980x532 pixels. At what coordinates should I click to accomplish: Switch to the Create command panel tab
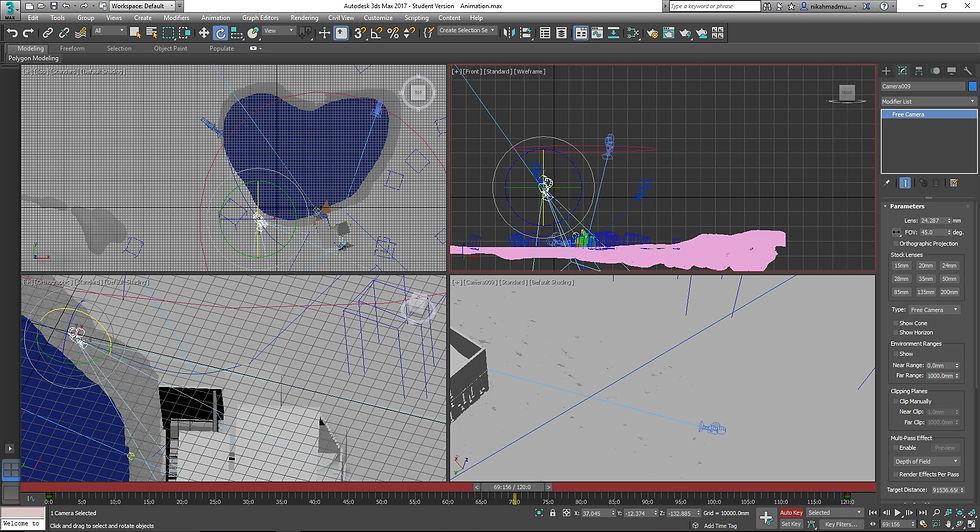pos(886,71)
